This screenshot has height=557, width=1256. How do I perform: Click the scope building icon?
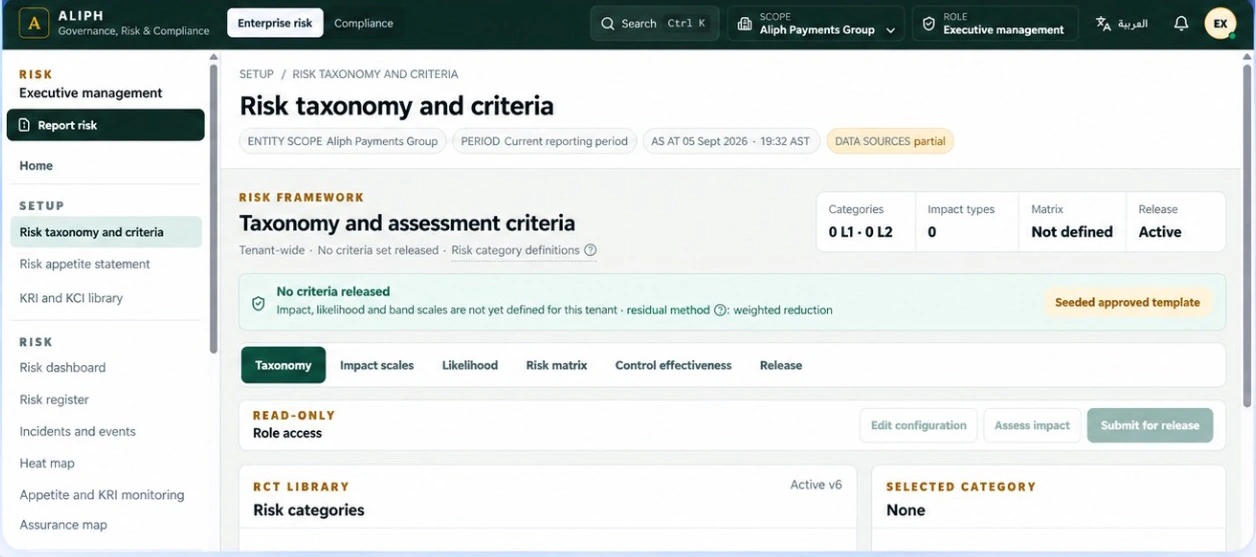(x=744, y=24)
